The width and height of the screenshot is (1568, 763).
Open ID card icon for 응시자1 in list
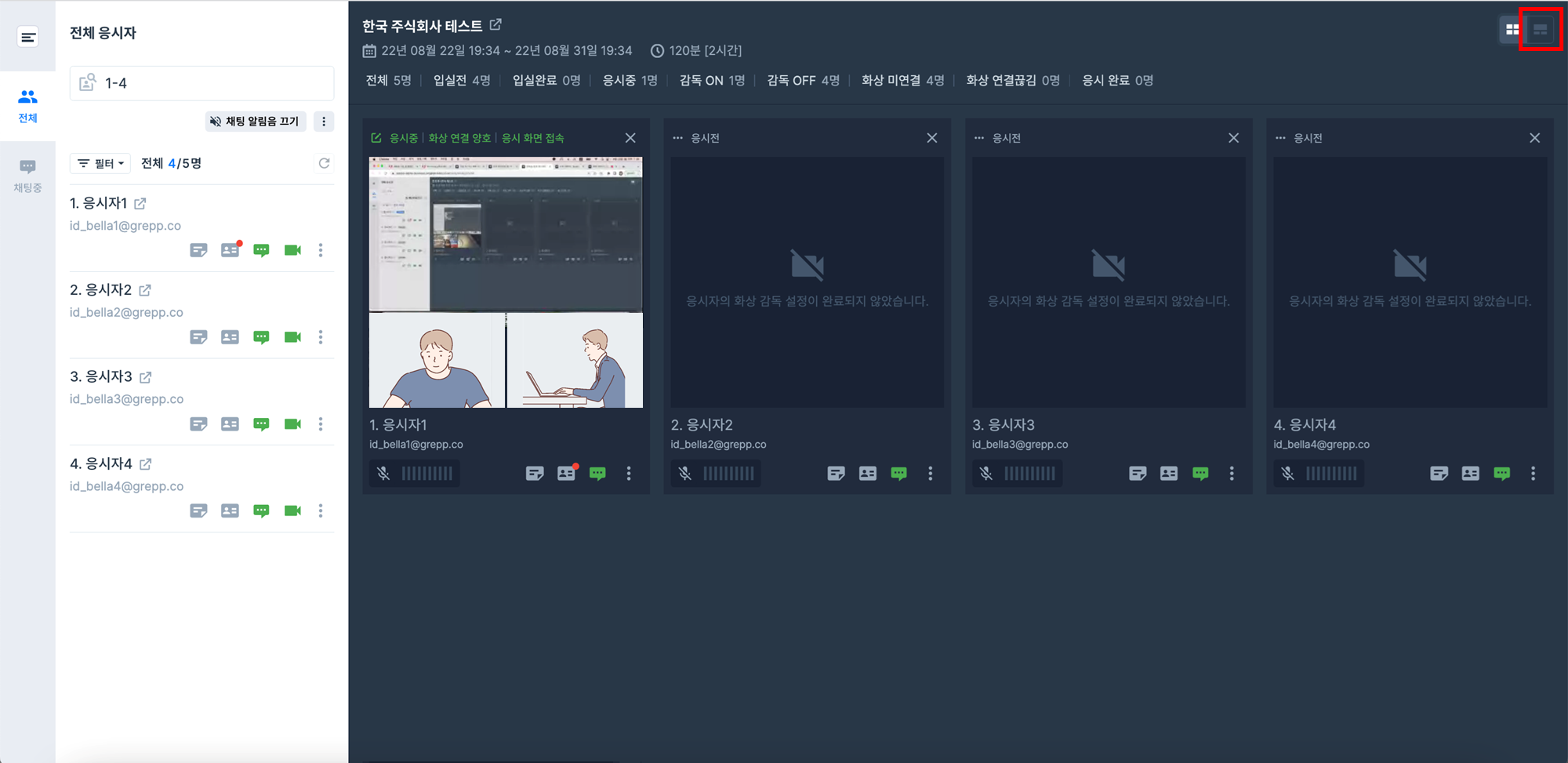click(230, 250)
